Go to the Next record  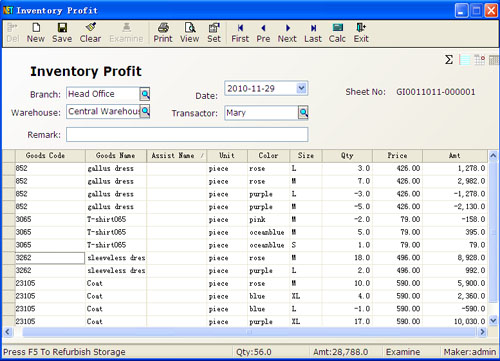pos(287,33)
